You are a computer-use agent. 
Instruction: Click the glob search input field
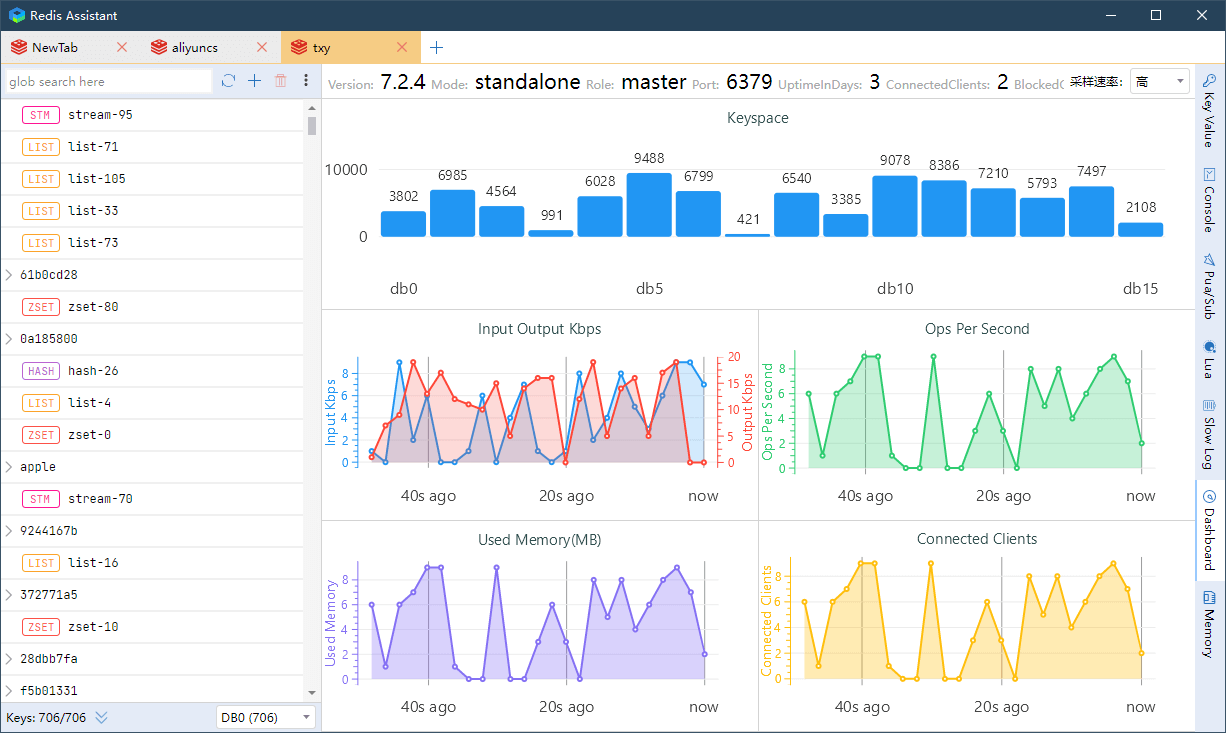(108, 82)
